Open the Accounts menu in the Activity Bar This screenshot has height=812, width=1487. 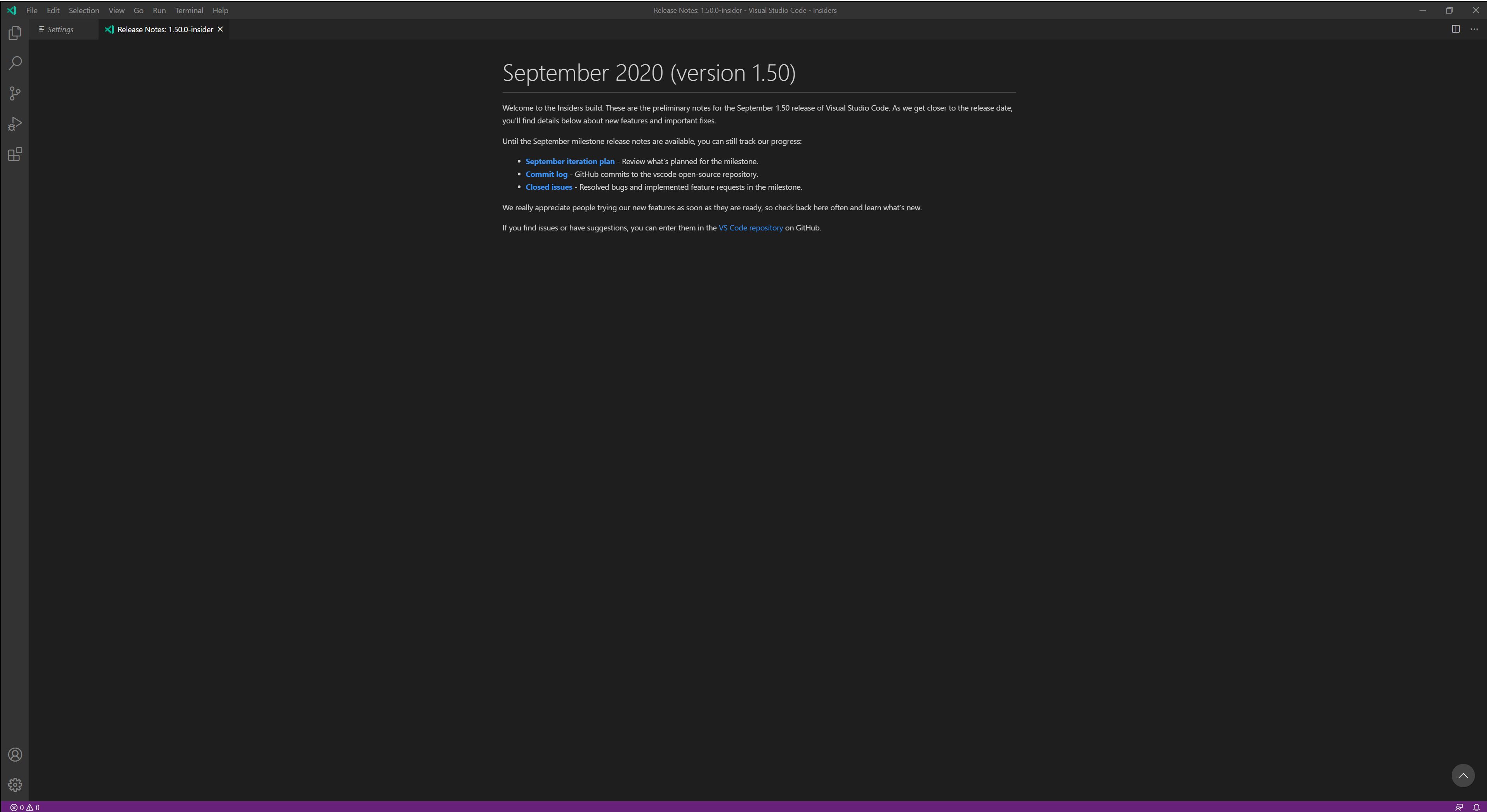tap(14, 754)
